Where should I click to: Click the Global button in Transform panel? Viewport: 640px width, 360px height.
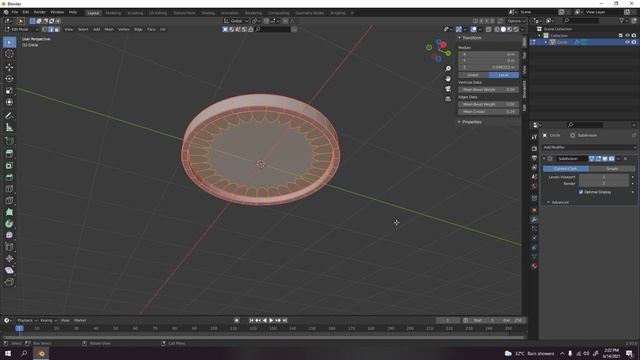pyautogui.click(x=473, y=75)
